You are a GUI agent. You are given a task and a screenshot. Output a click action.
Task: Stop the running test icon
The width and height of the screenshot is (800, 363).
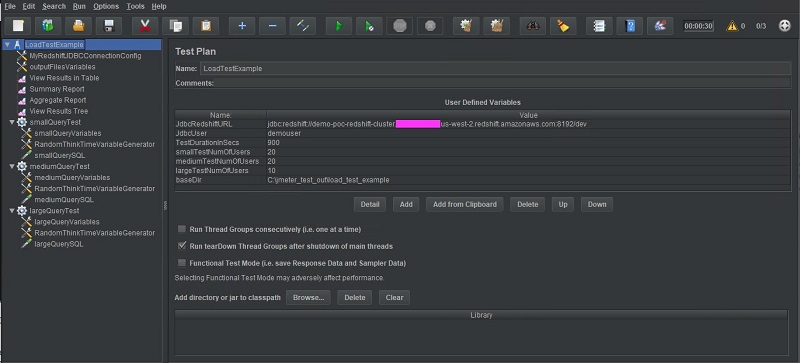[399, 26]
